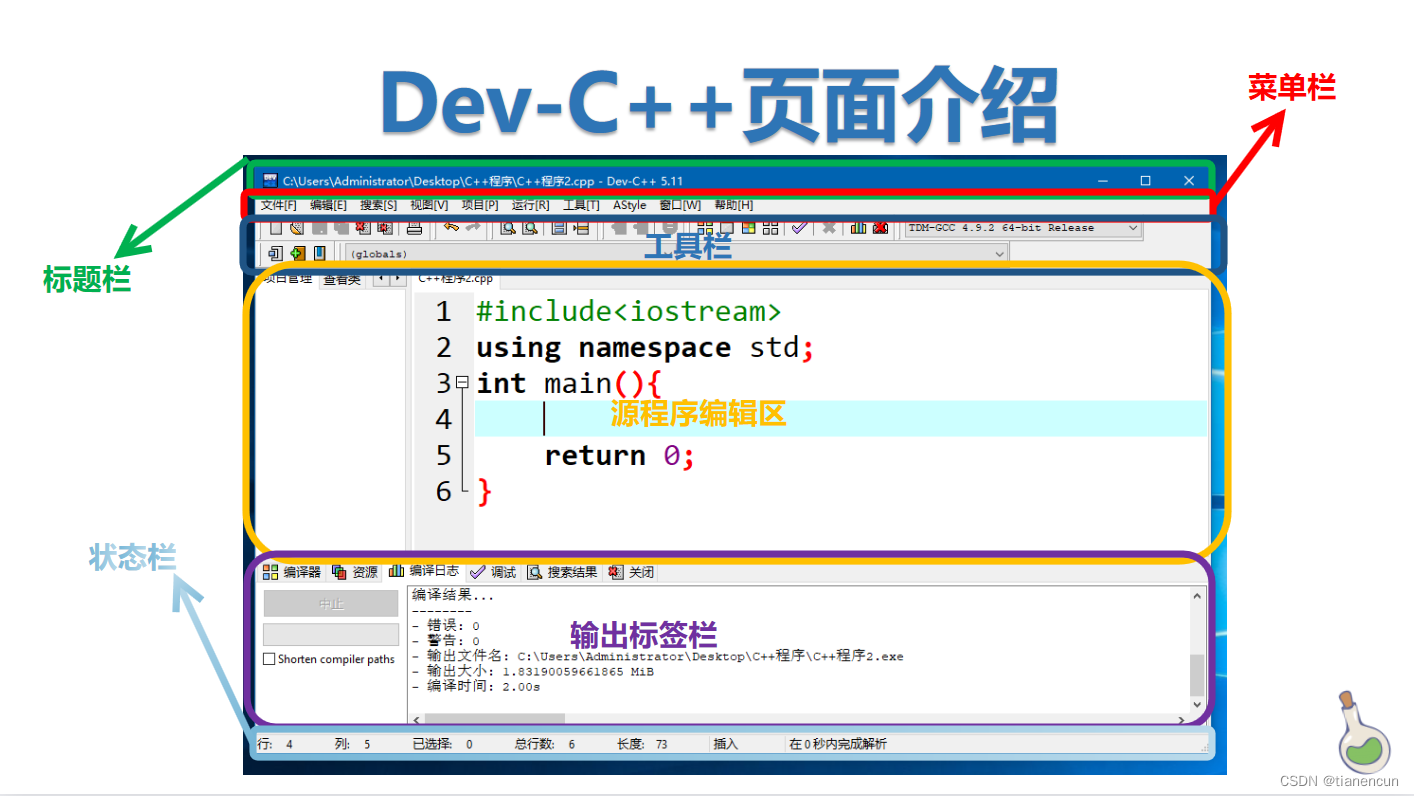Image resolution: width=1414 pixels, height=796 pixels.
Task: Click the Find magnifier icon
Action: [508, 228]
